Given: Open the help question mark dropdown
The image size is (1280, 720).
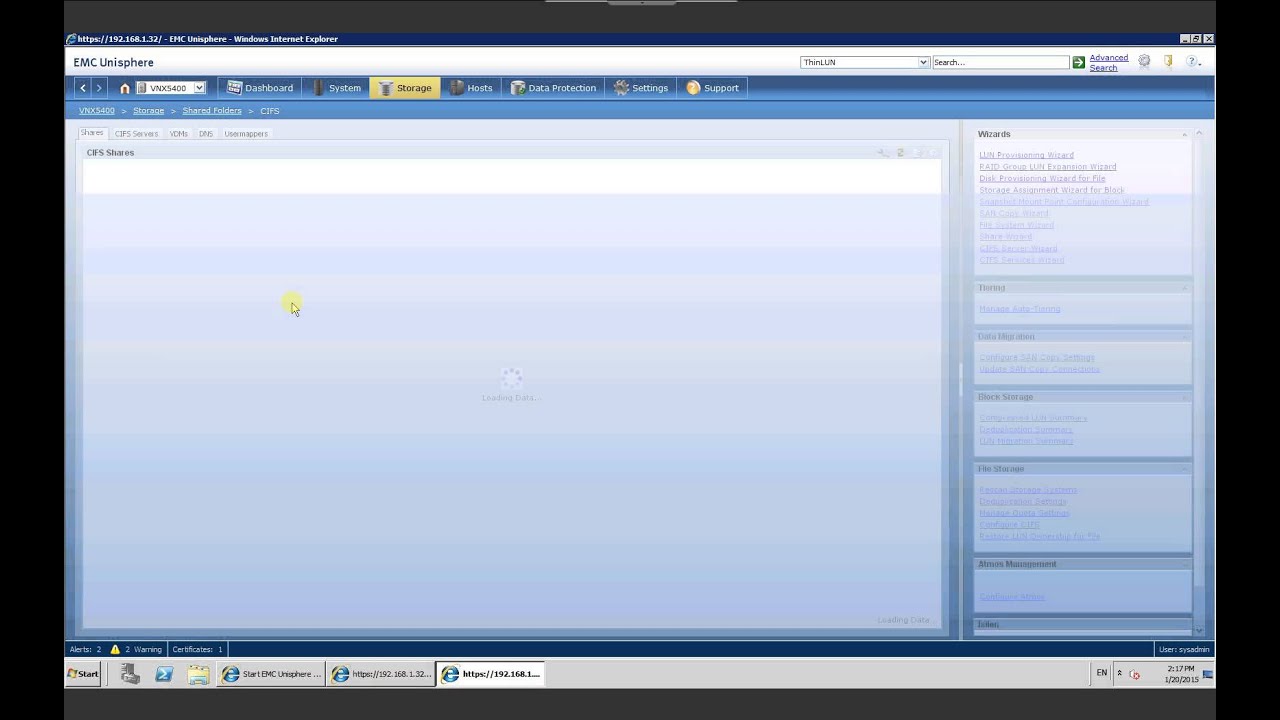Looking at the screenshot, I should pyautogui.click(x=1192, y=62).
